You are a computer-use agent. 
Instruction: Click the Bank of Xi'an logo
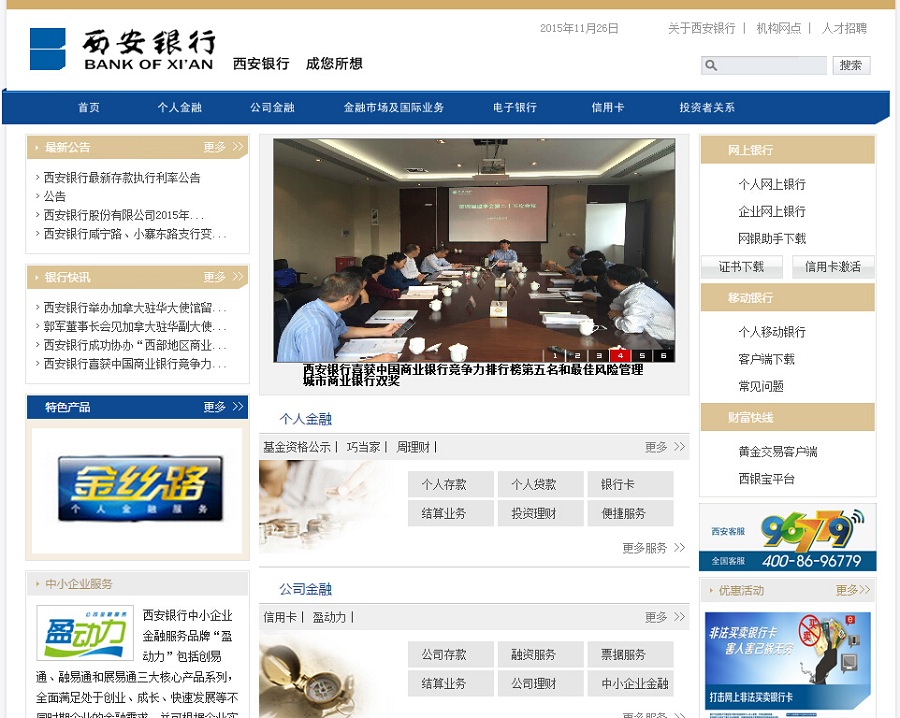pos(122,49)
